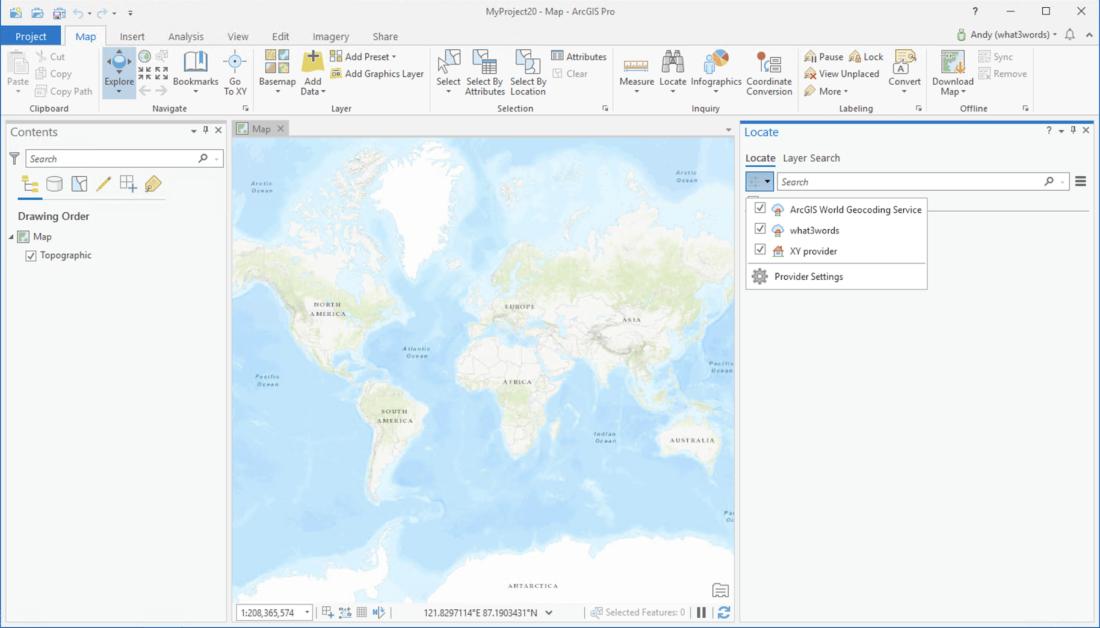The width and height of the screenshot is (1100, 628).
Task: Open Coordinate Conversion
Action: [769, 72]
